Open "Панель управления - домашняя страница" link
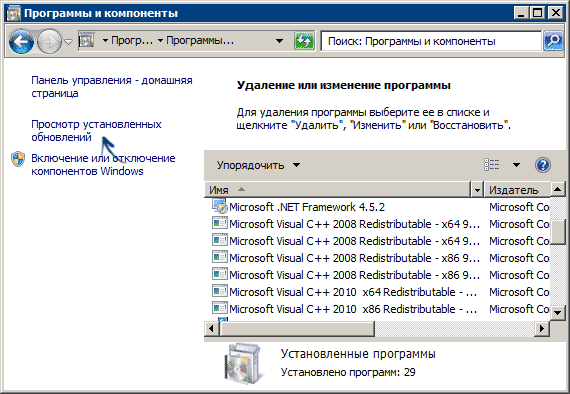Screen dimensions: 570x394 click(112, 87)
